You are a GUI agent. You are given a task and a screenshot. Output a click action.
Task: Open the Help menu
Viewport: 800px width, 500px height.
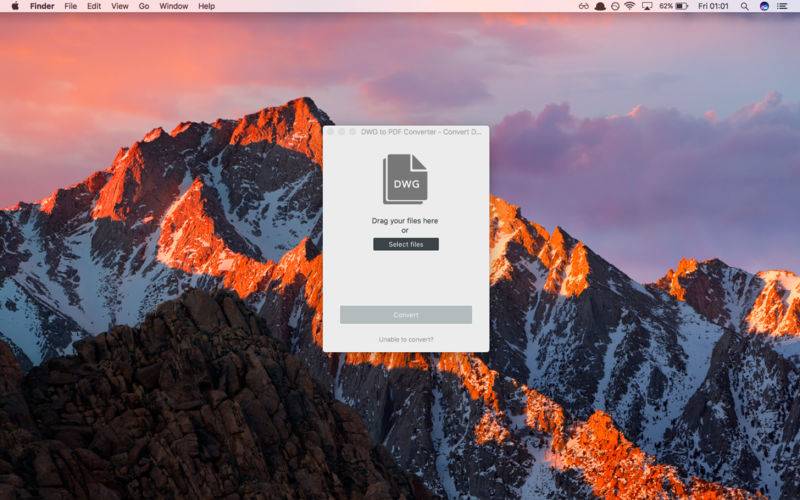206,6
